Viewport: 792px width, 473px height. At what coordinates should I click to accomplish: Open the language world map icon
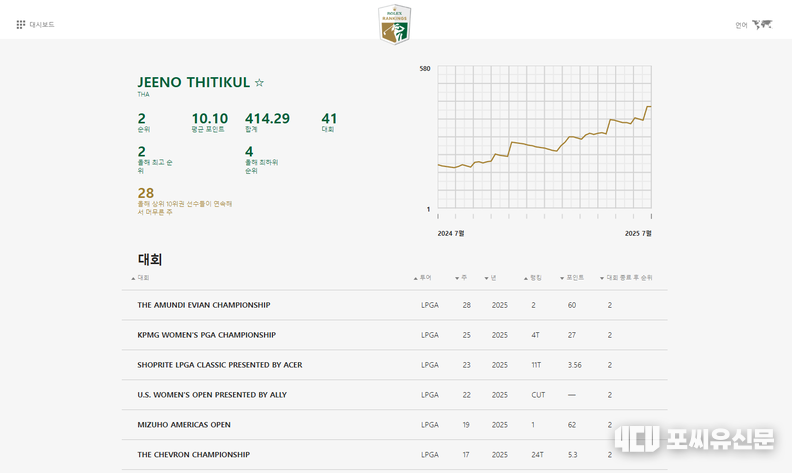762,24
